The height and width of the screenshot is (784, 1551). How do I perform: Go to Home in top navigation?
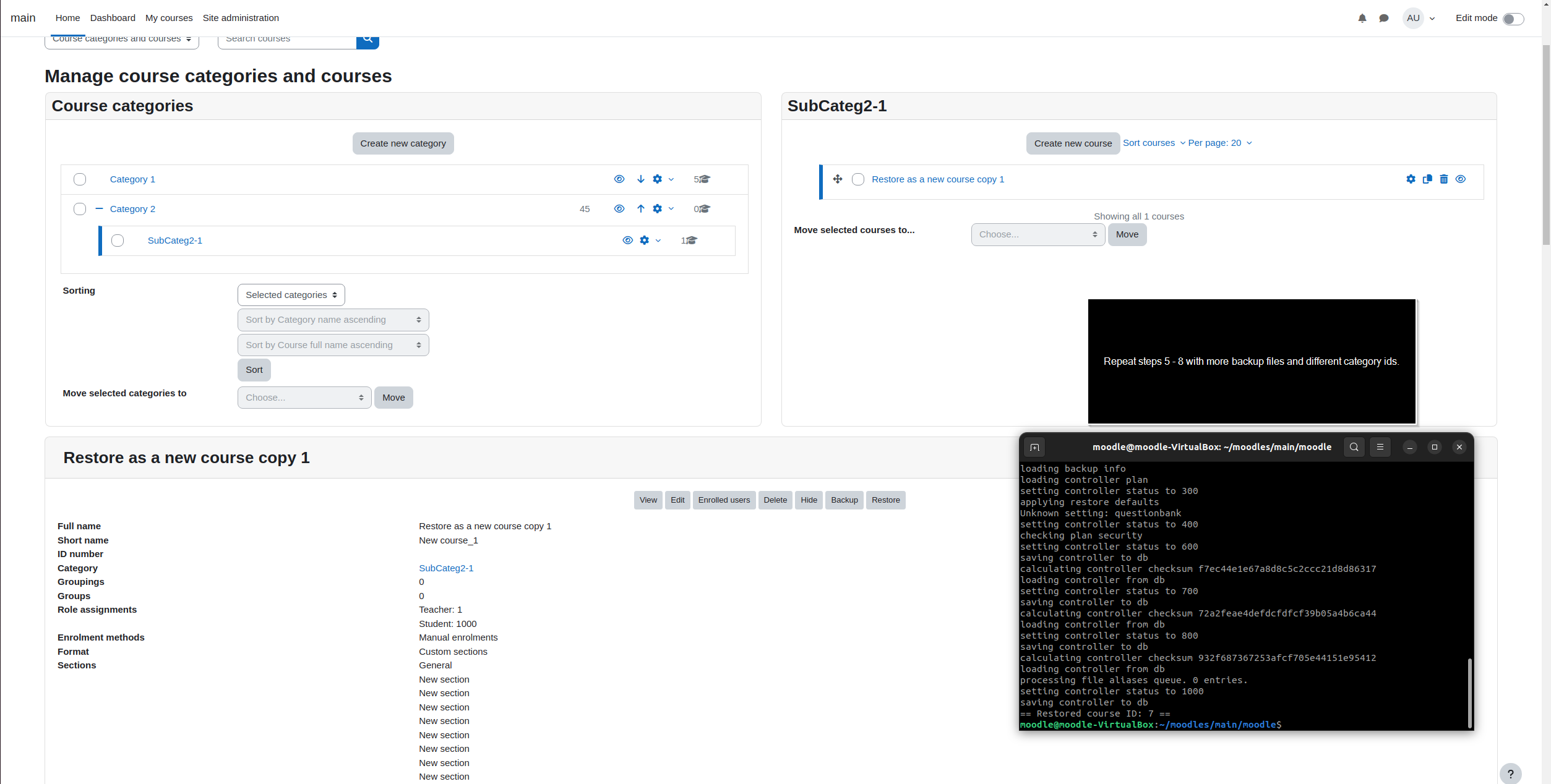pyautogui.click(x=67, y=18)
